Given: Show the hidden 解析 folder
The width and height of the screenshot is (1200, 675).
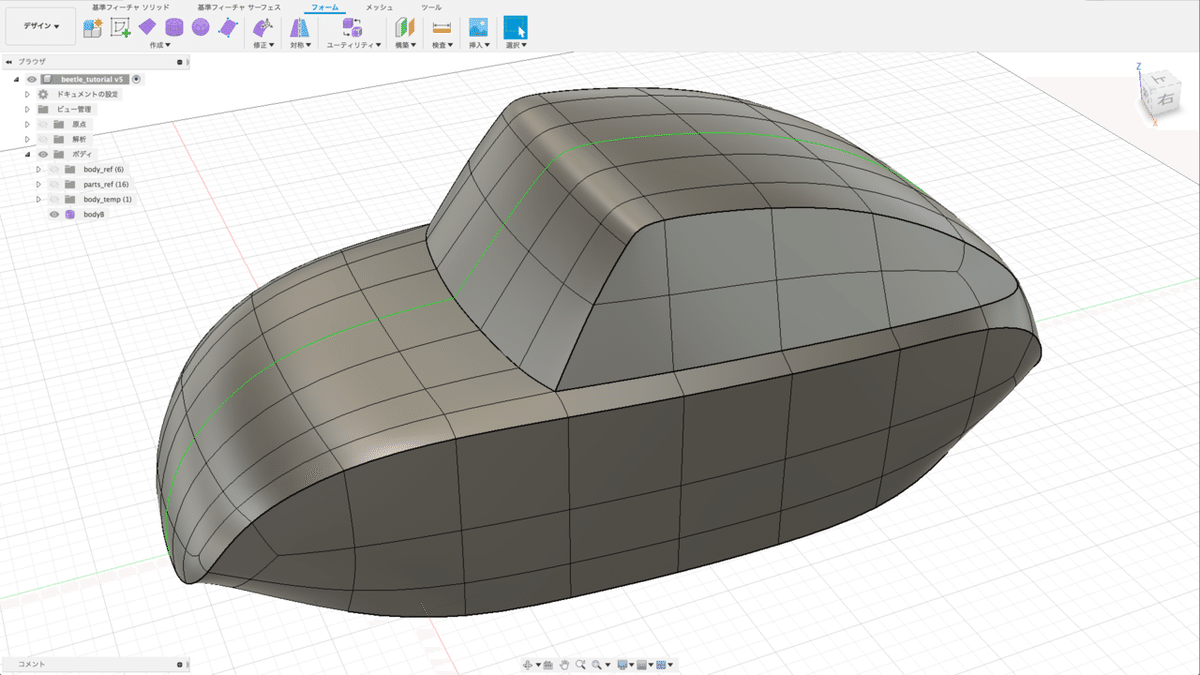Looking at the screenshot, I should [x=43, y=139].
